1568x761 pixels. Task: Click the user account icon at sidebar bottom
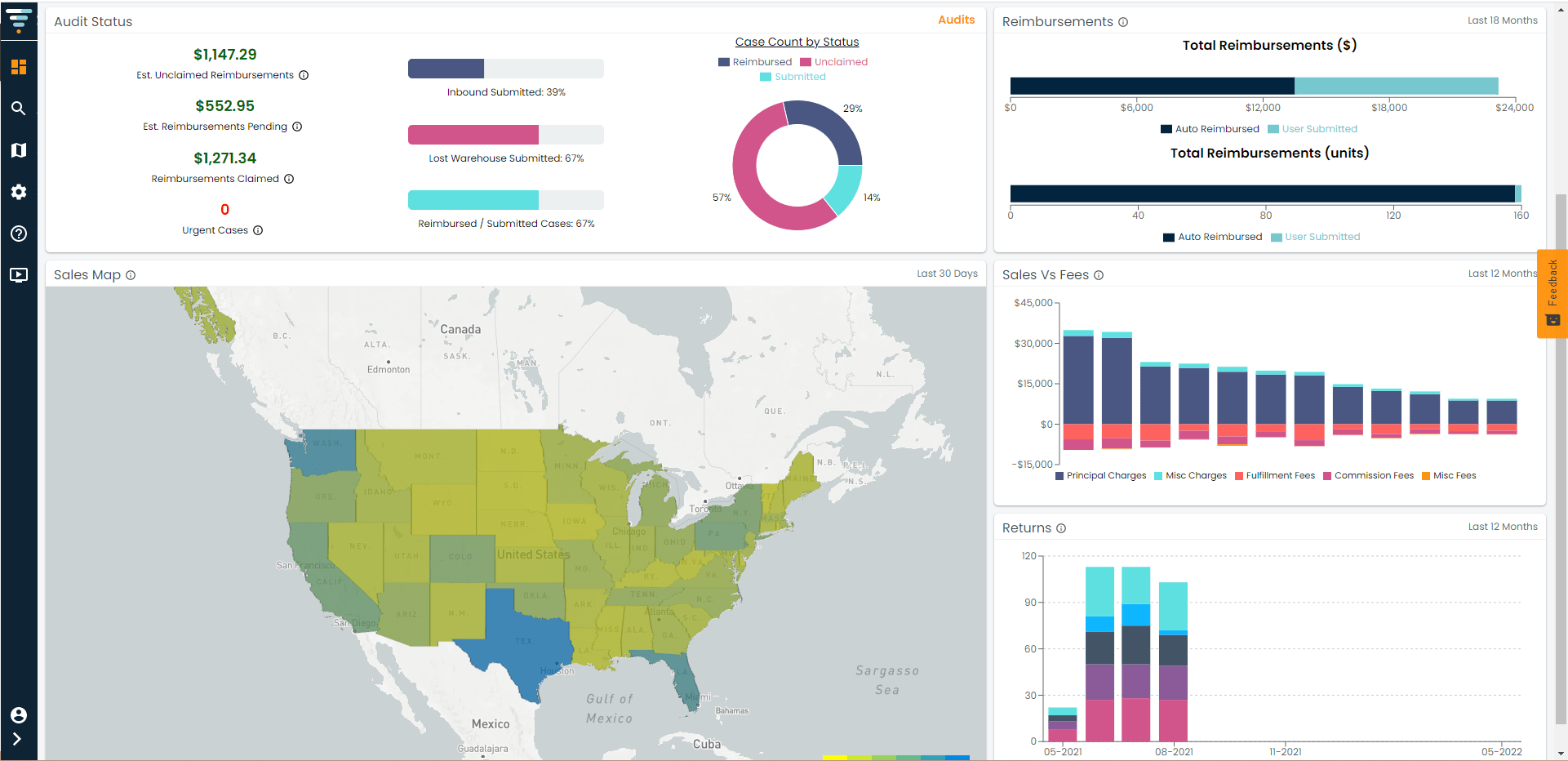(x=19, y=715)
